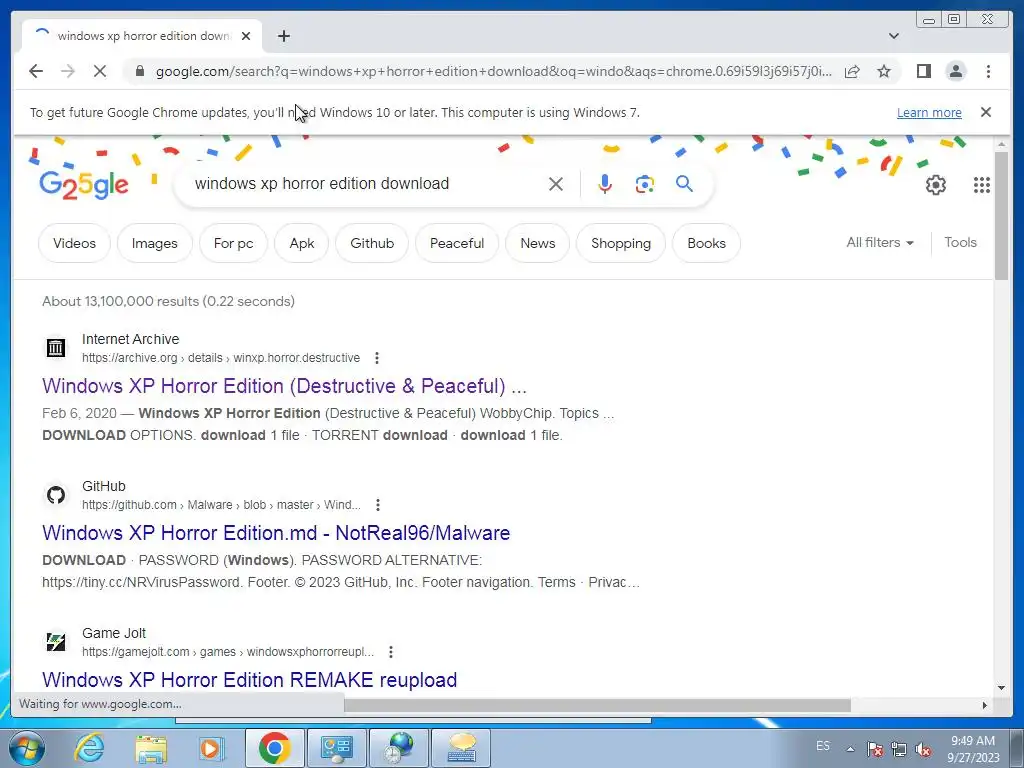
Task: Click the Chrome taskbar button
Action: point(274,748)
